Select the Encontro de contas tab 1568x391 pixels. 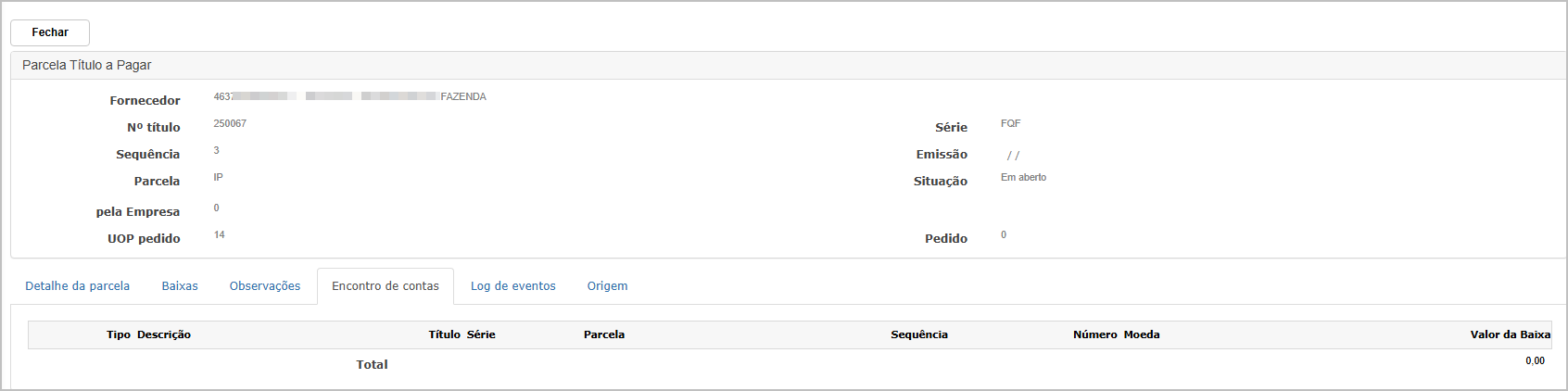click(x=386, y=286)
